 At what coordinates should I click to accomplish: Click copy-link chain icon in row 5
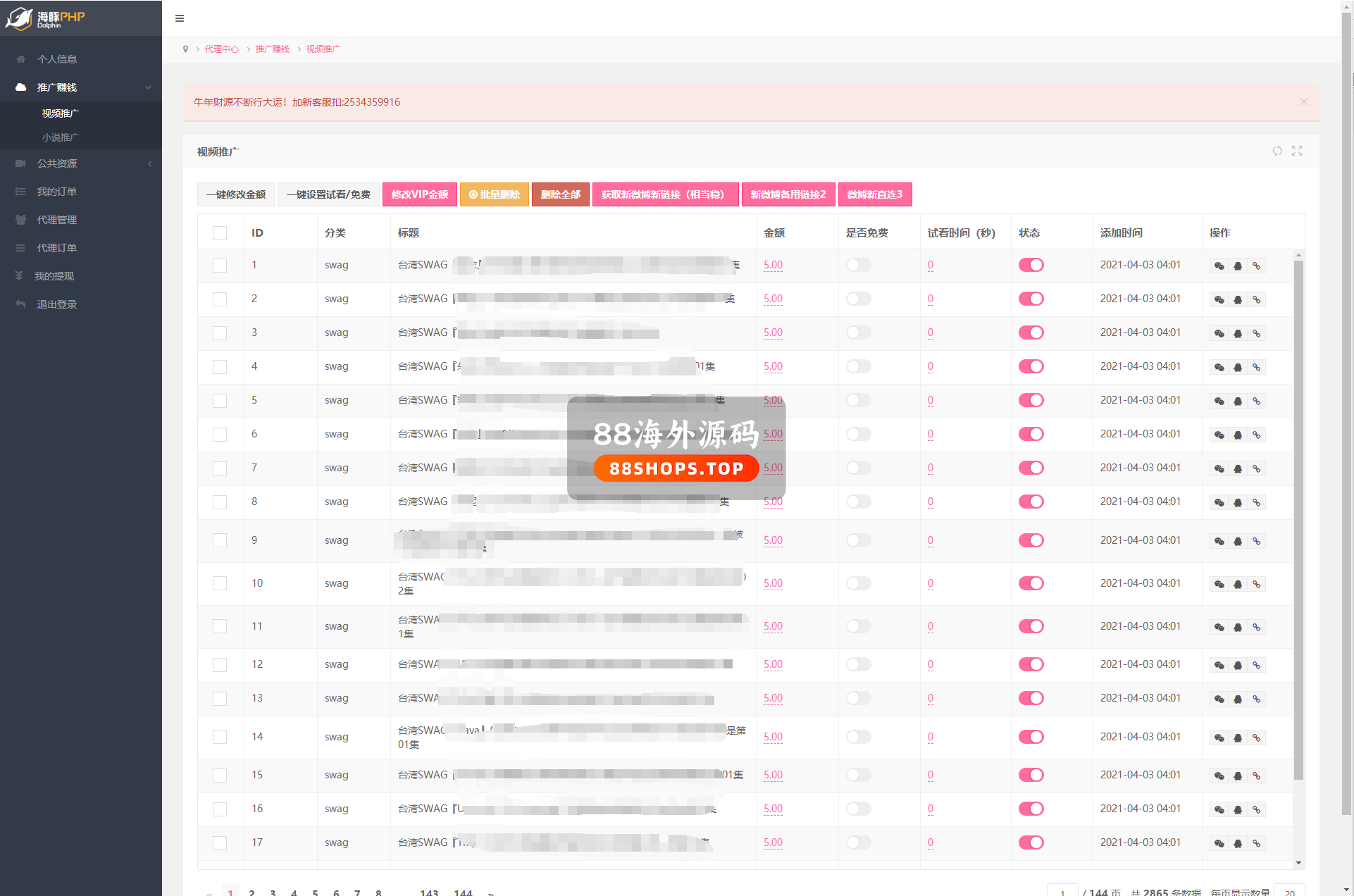(x=1256, y=401)
